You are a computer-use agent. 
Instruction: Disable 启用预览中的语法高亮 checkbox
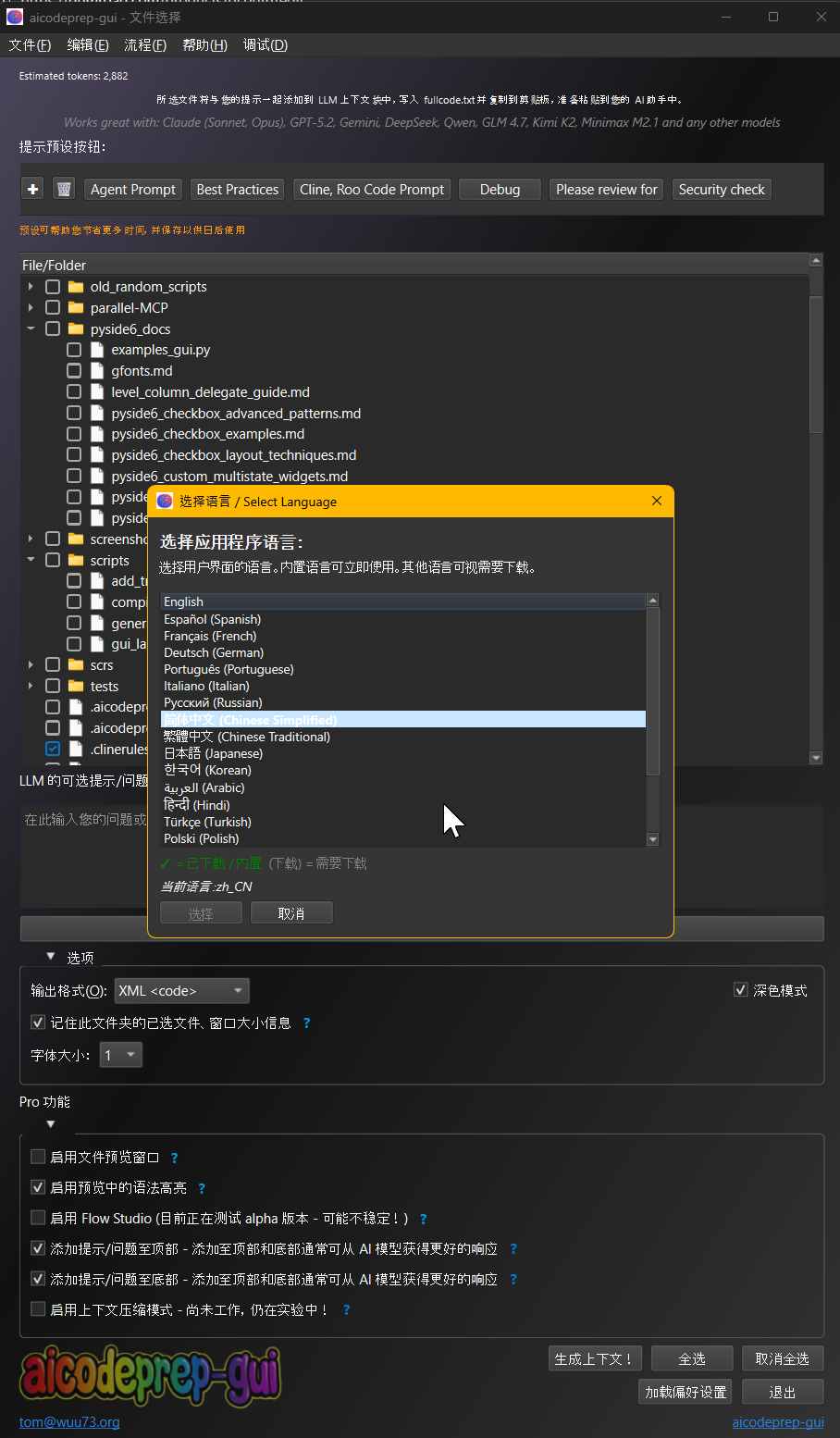[38, 1187]
